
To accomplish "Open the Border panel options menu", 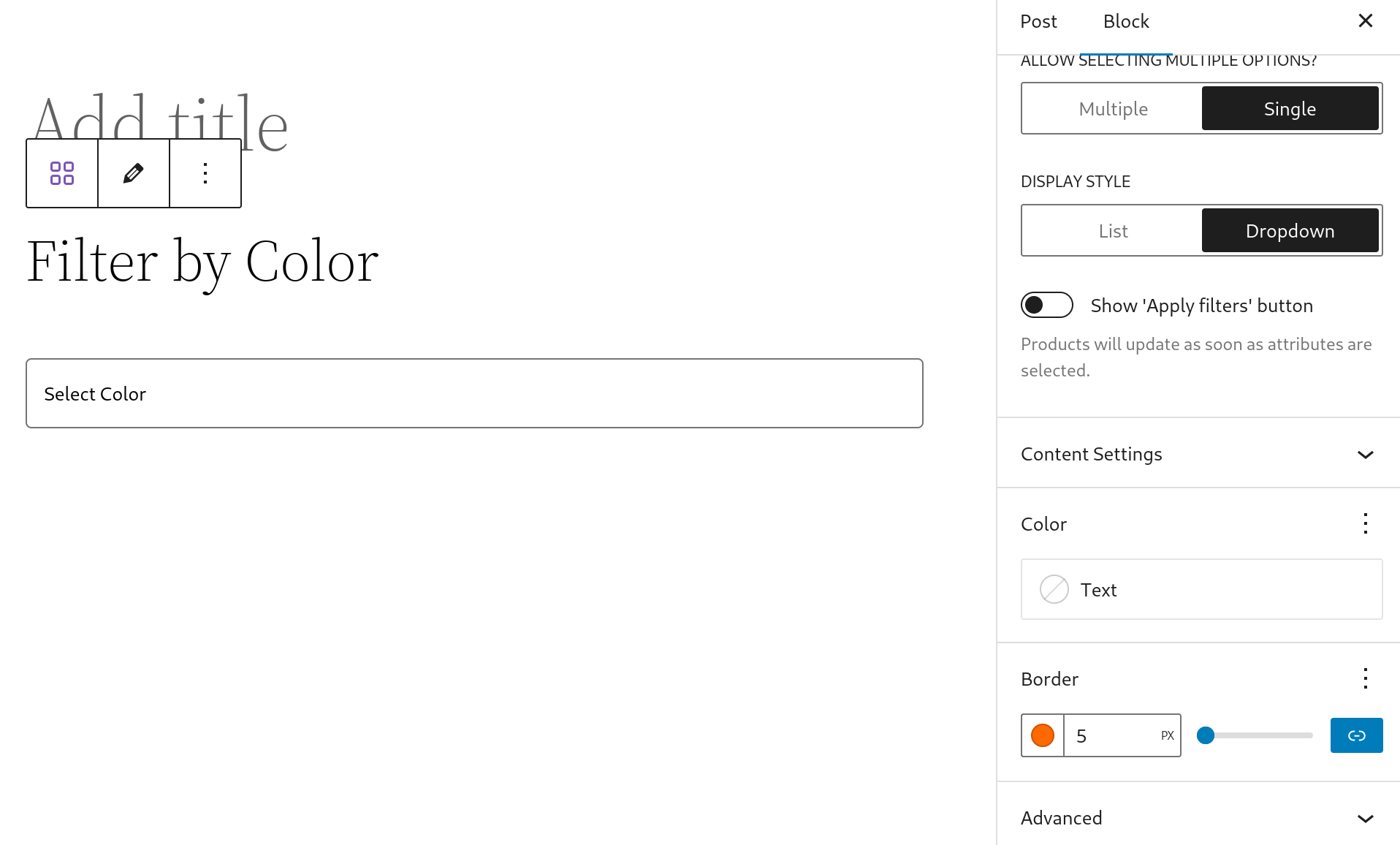I will 1366,678.
